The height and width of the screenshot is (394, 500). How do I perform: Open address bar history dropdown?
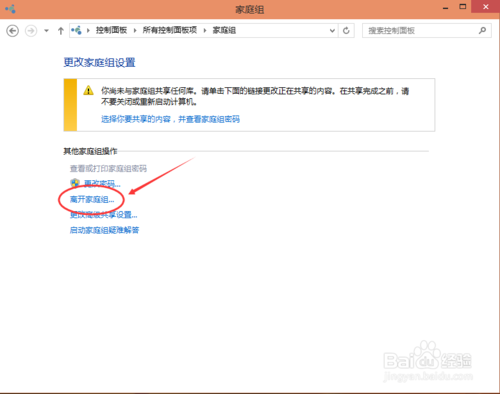[332, 31]
